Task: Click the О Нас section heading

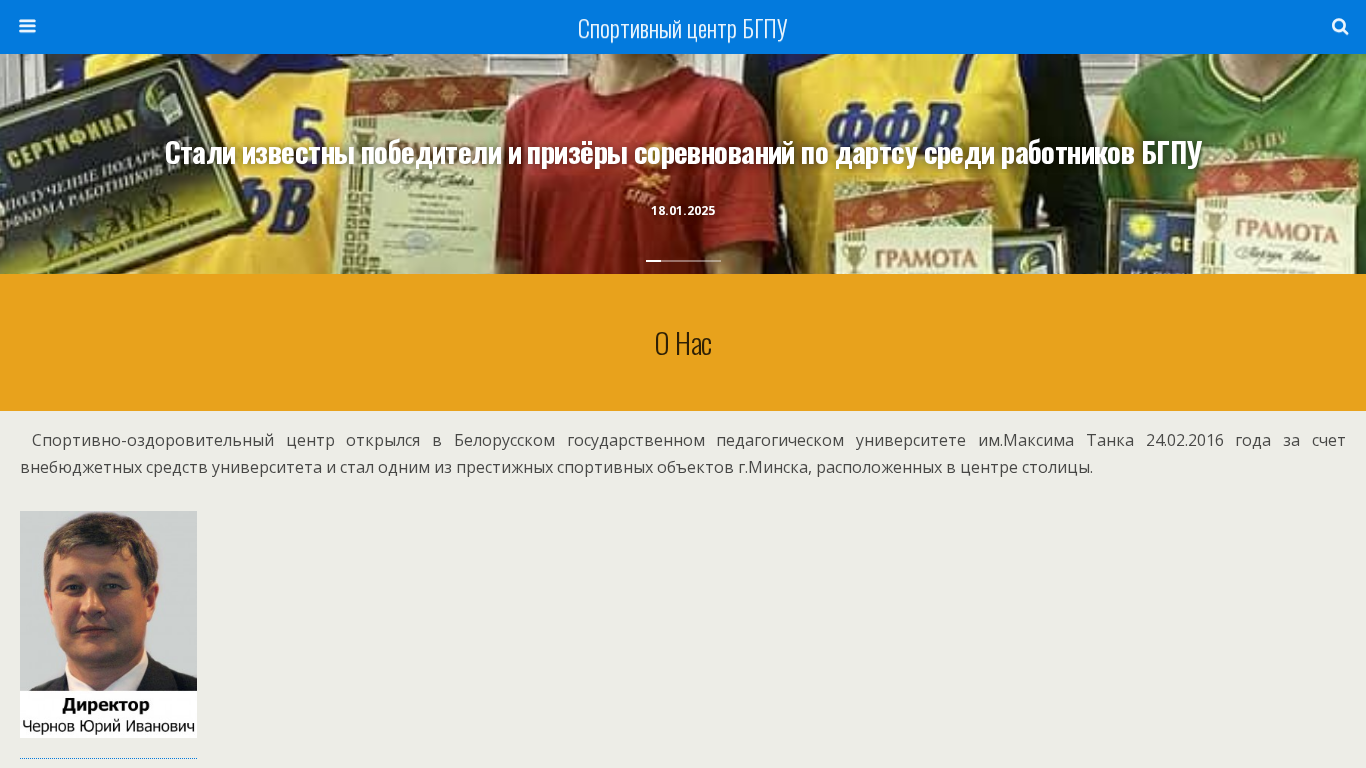Action: click(683, 343)
